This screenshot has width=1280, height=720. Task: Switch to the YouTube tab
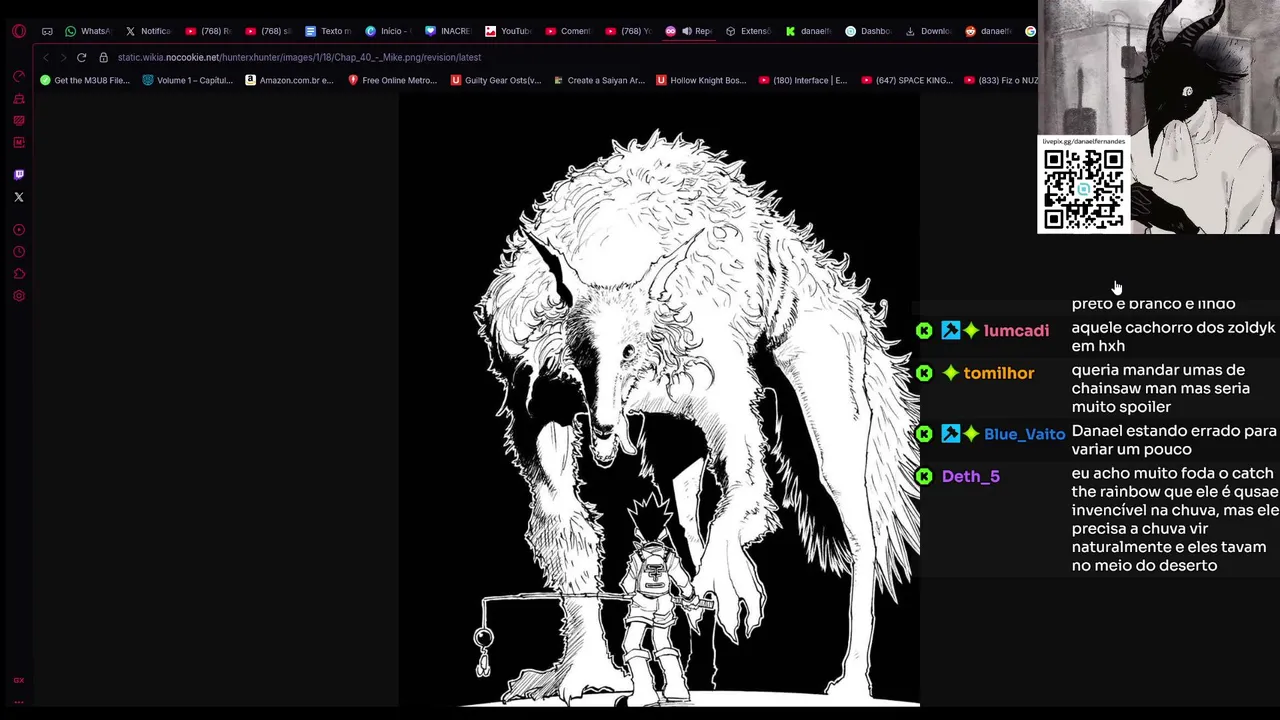508,31
